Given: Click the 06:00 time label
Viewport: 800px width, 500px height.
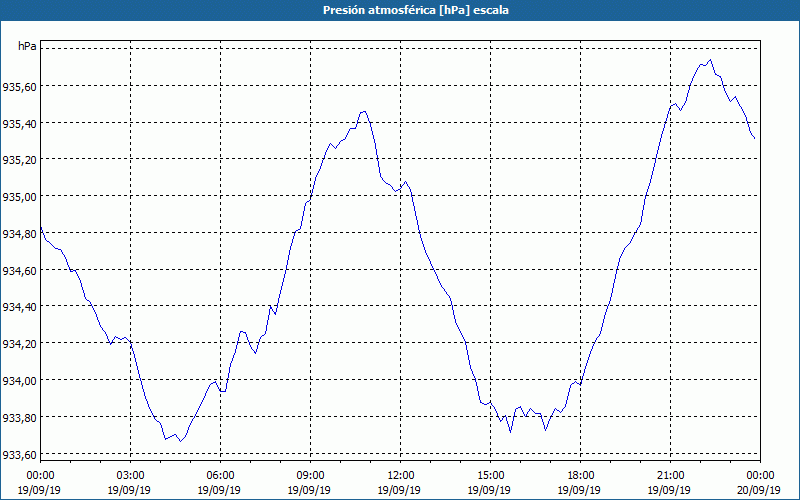Looking at the screenshot, I should pos(220,476).
